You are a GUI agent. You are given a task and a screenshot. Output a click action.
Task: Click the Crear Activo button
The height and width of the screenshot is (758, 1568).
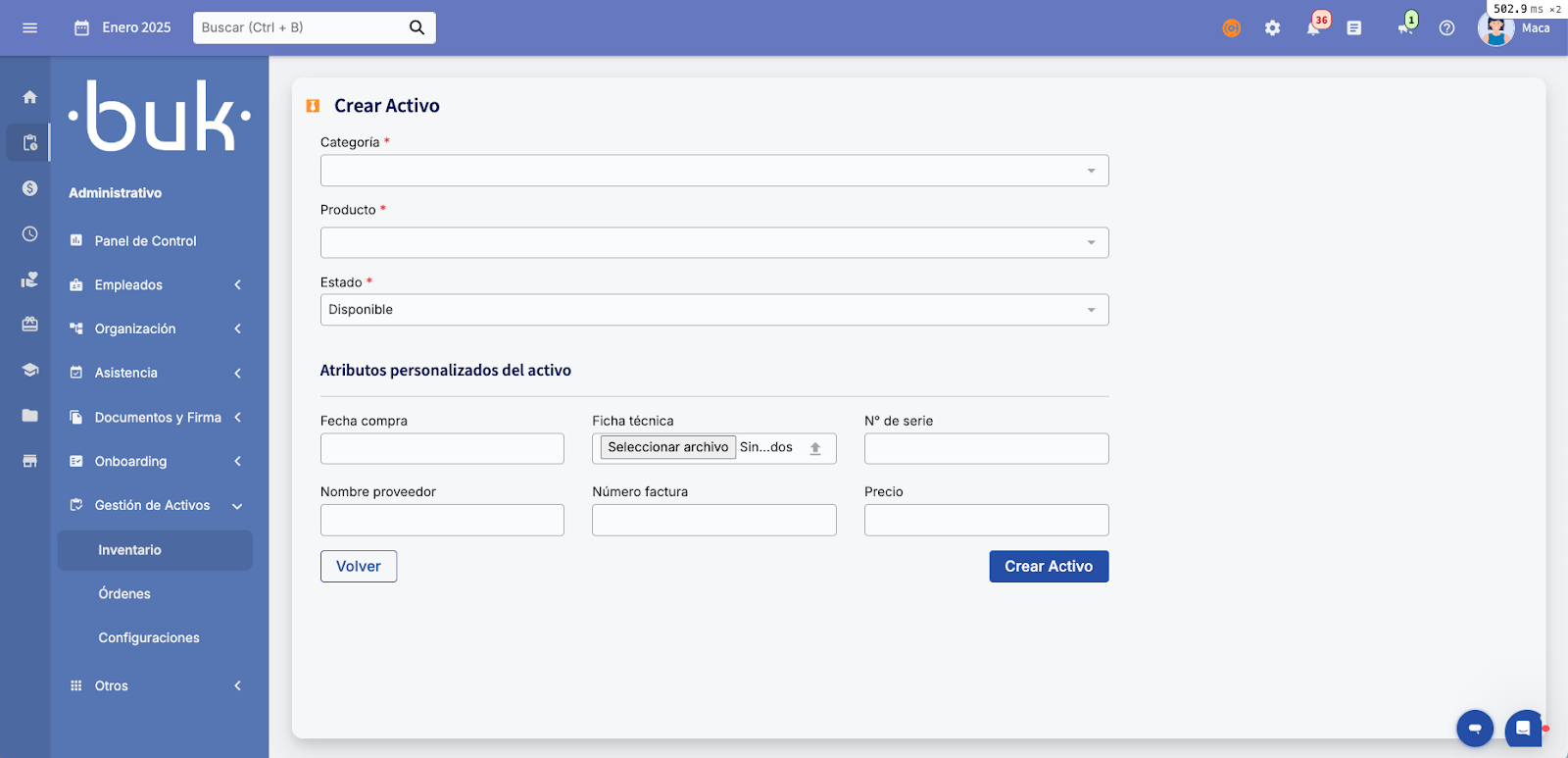point(1049,567)
